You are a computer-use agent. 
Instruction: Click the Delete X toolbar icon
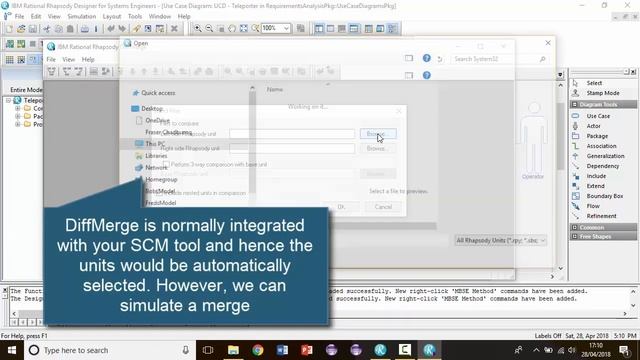(x=174, y=29)
